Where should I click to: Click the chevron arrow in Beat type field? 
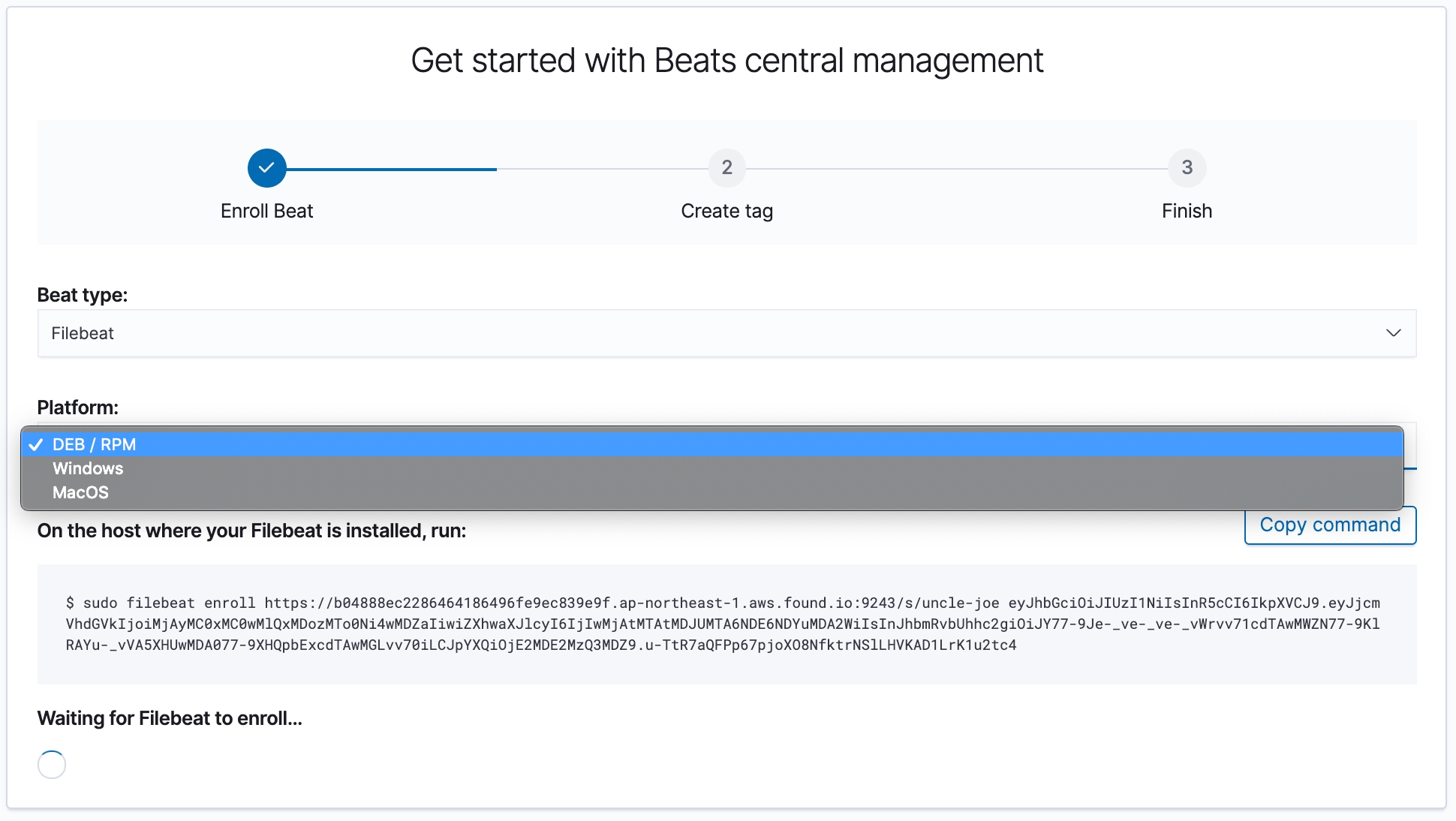pos(1393,333)
